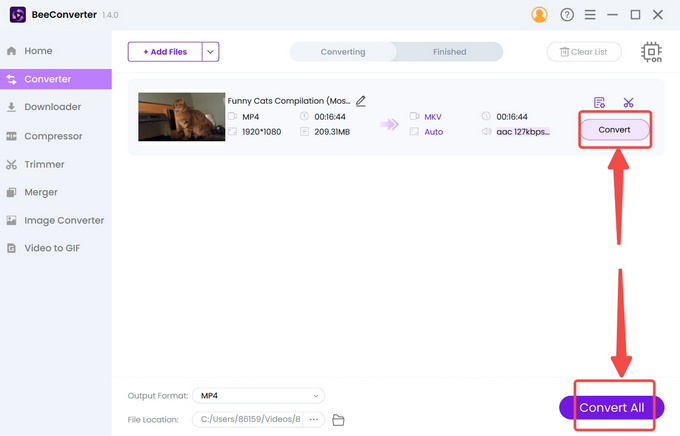Minimize the BeeConverter window

(x=612, y=15)
